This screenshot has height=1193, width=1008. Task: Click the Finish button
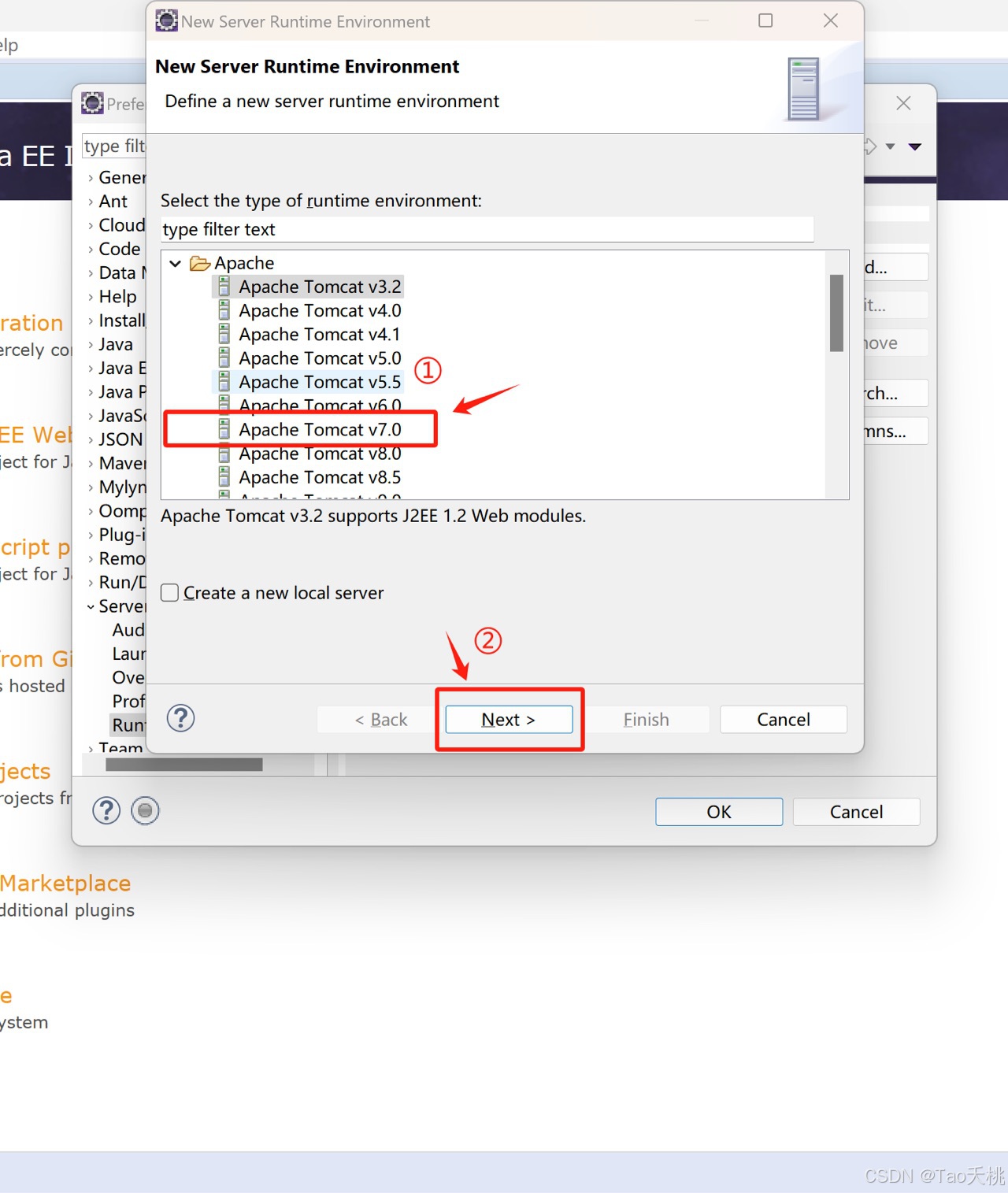tap(646, 719)
